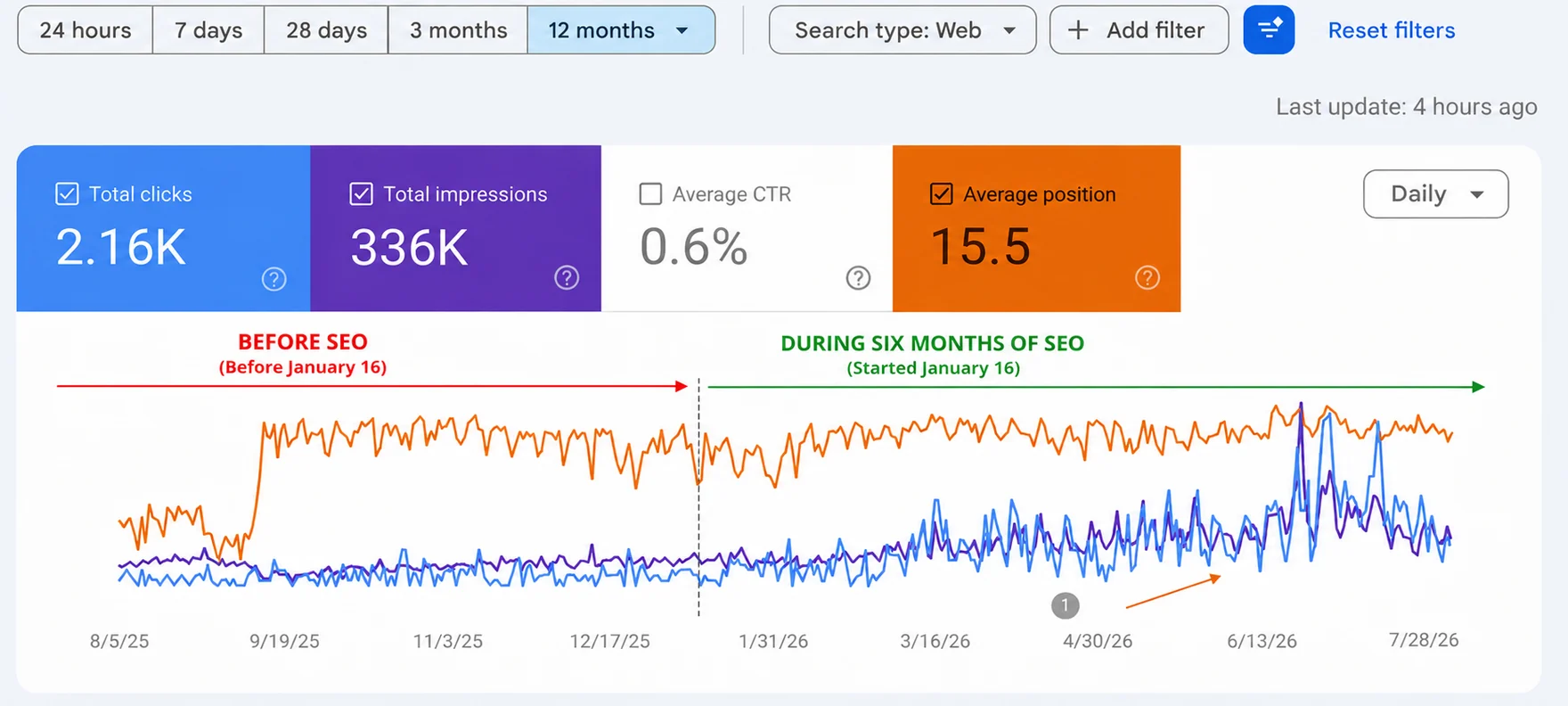The image size is (1568, 706).
Task: Click the 15.5 average position value
Action: 980,247
